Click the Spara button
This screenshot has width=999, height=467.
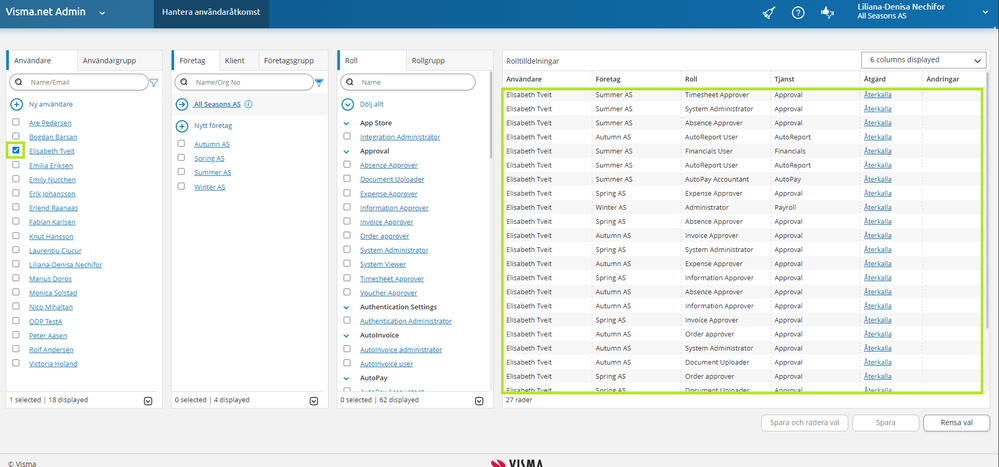point(885,422)
